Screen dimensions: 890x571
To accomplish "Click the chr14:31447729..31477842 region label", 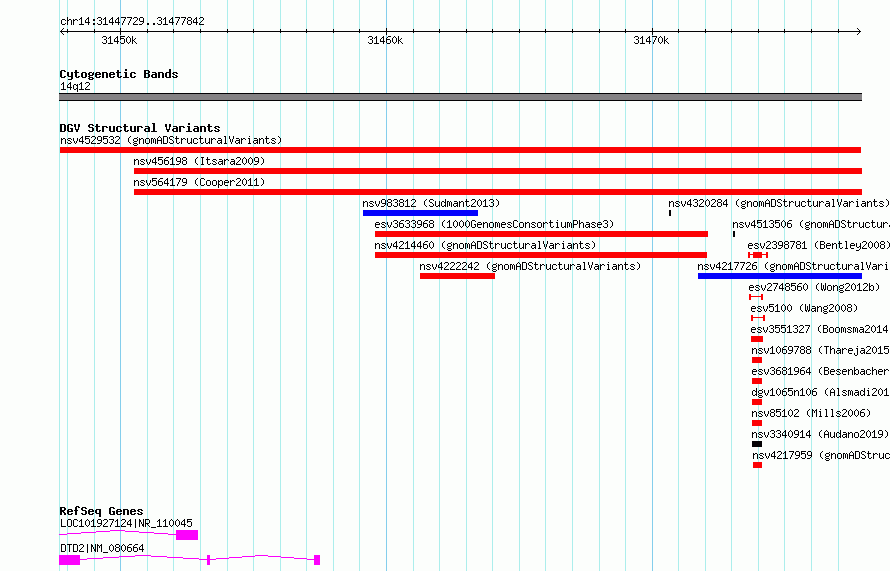I will coord(132,22).
